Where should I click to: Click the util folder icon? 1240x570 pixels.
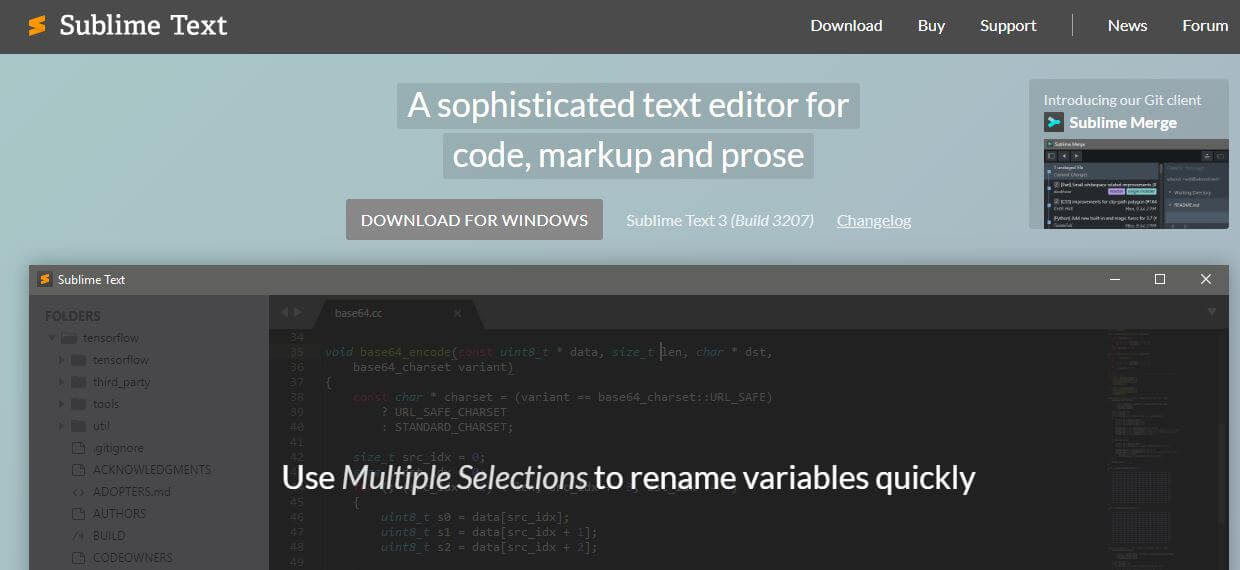click(78, 426)
